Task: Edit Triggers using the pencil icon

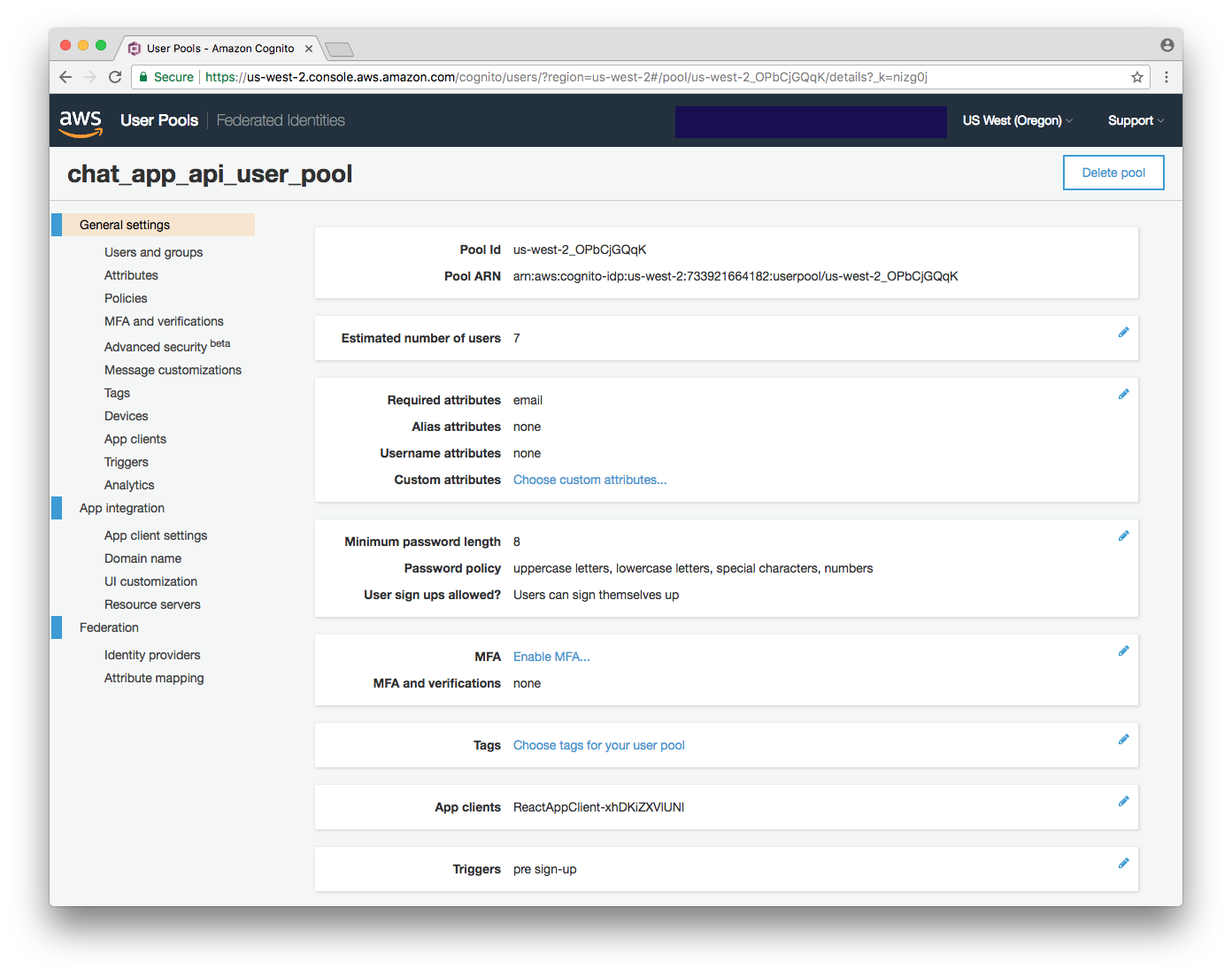Action: tap(1123, 864)
